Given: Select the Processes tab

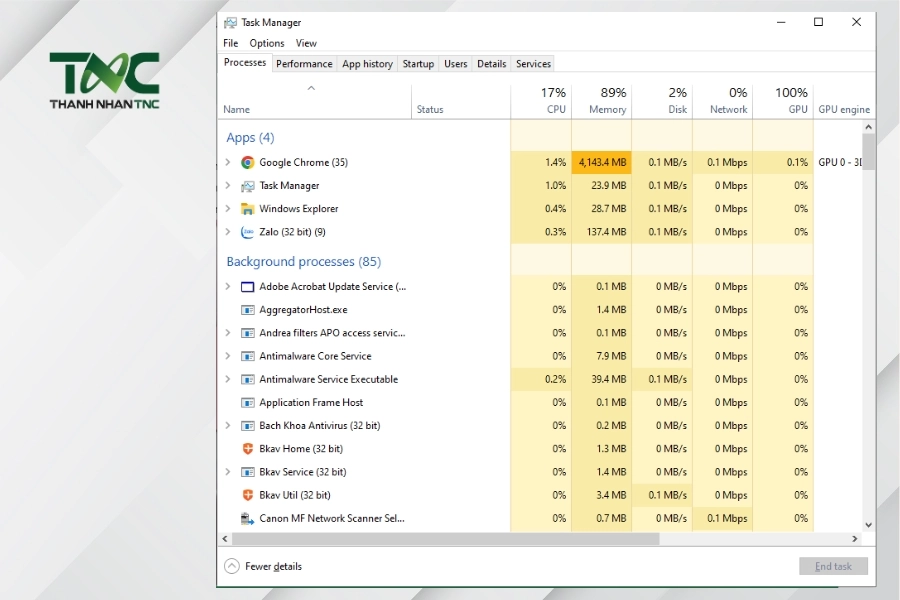Looking at the screenshot, I should 245,63.
